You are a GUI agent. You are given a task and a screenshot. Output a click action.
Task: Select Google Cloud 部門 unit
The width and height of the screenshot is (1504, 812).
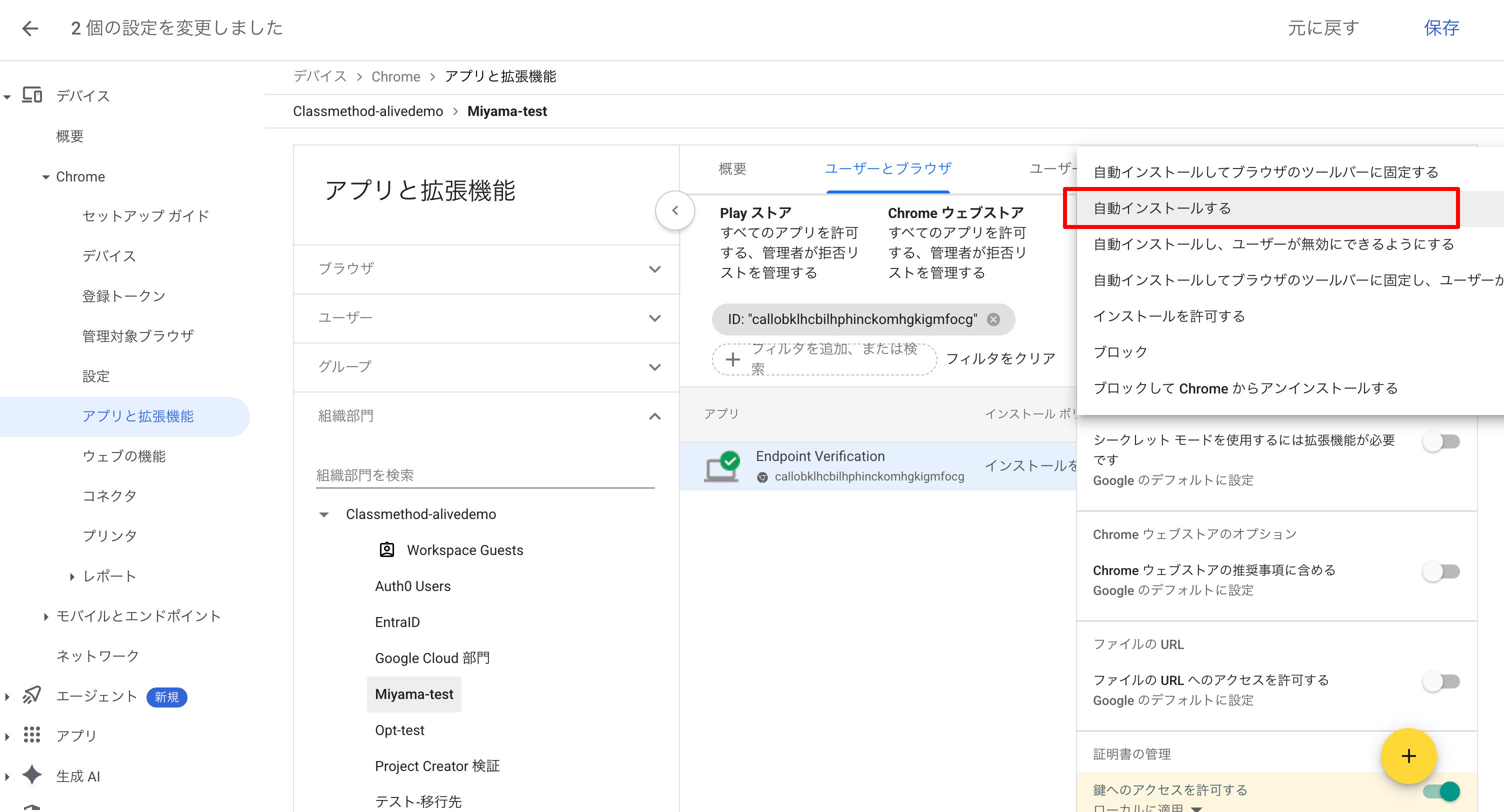pyautogui.click(x=432, y=658)
